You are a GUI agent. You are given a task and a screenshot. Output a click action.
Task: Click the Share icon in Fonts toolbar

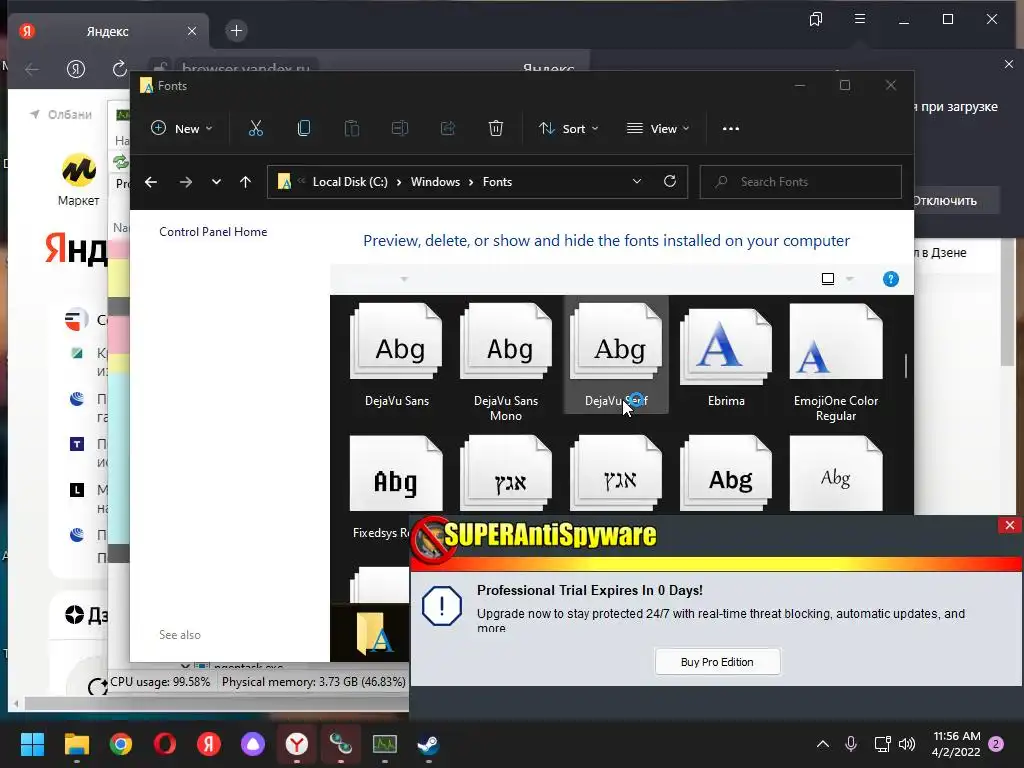pos(448,129)
